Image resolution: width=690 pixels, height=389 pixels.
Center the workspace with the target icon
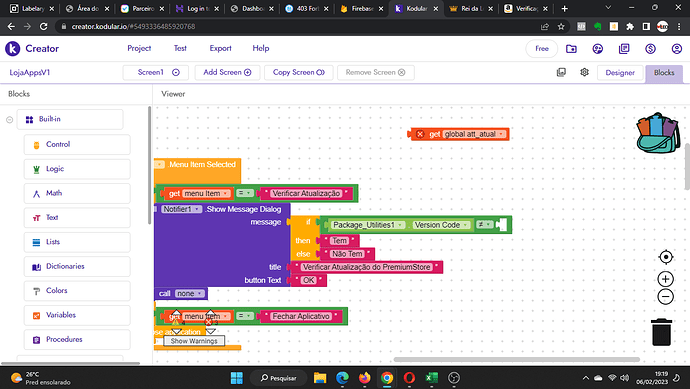pyautogui.click(x=665, y=257)
